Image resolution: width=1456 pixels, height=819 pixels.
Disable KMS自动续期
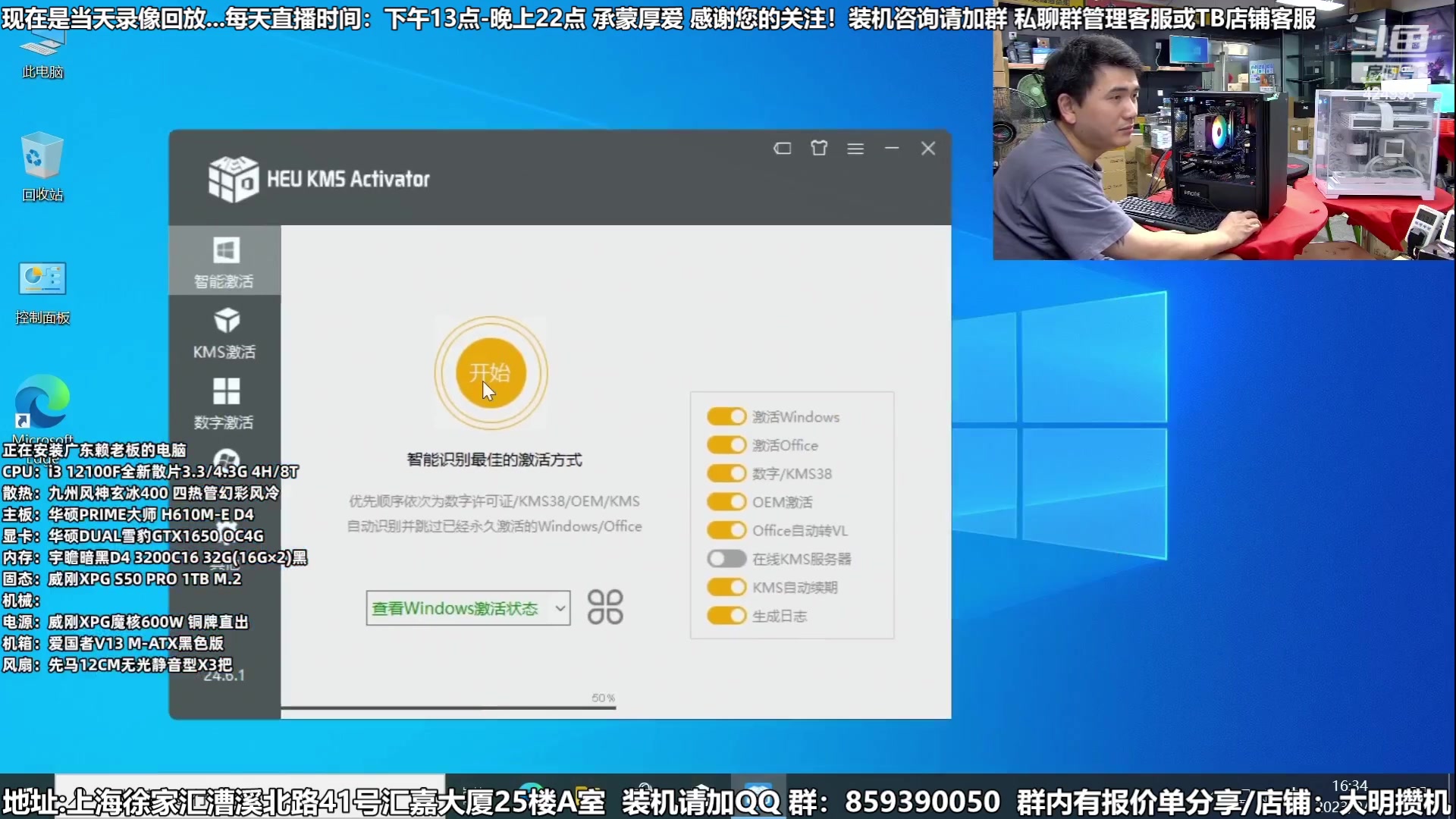726,587
